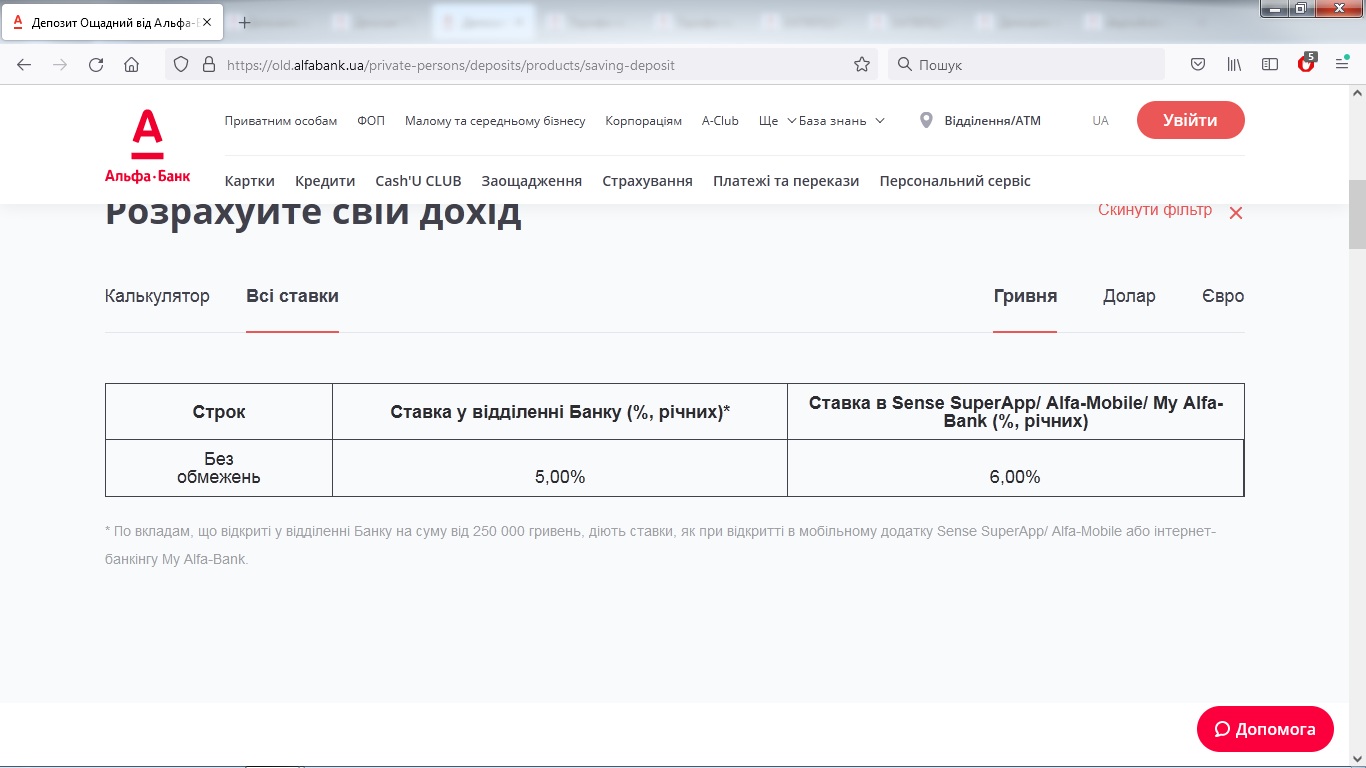
Task: Open the Приватним особам link
Action: coord(281,121)
